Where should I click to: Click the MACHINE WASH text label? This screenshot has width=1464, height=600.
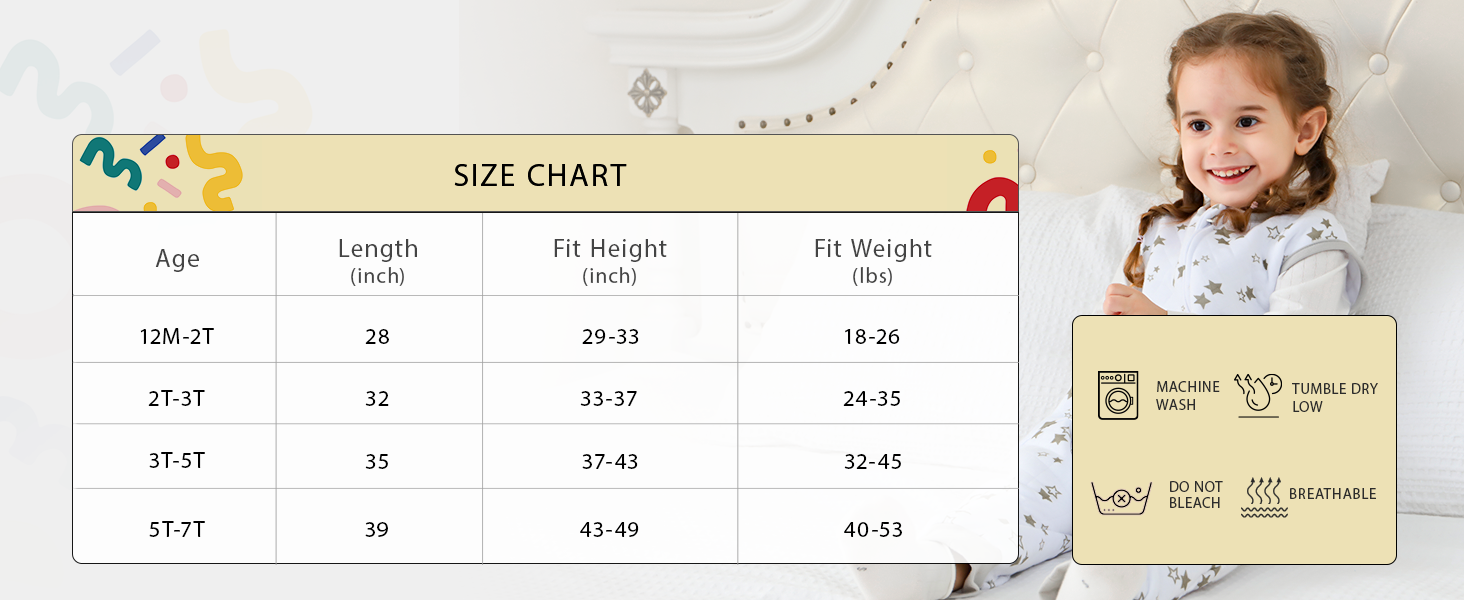(x=1187, y=396)
